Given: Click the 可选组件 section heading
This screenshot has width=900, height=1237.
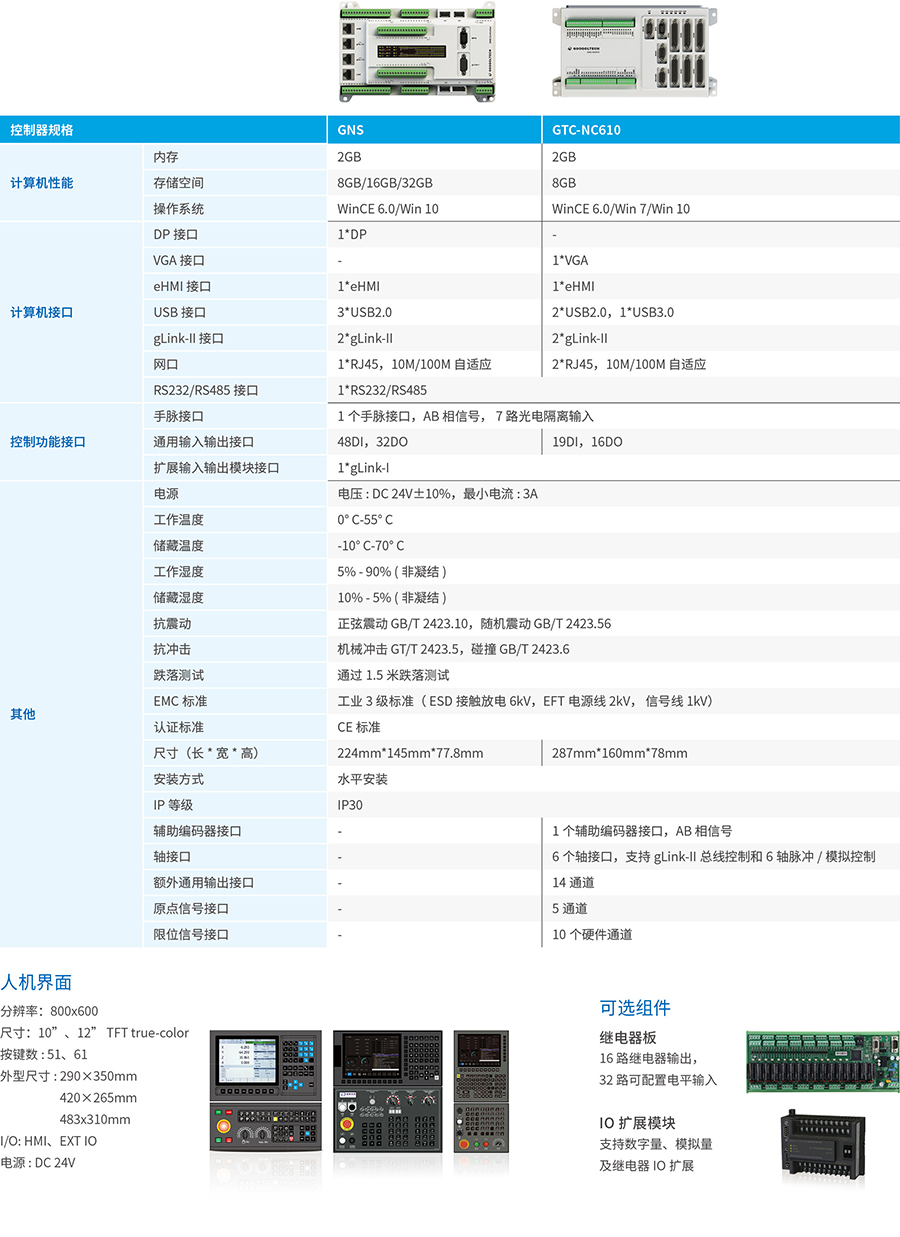Looking at the screenshot, I should click(x=635, y=1008).
